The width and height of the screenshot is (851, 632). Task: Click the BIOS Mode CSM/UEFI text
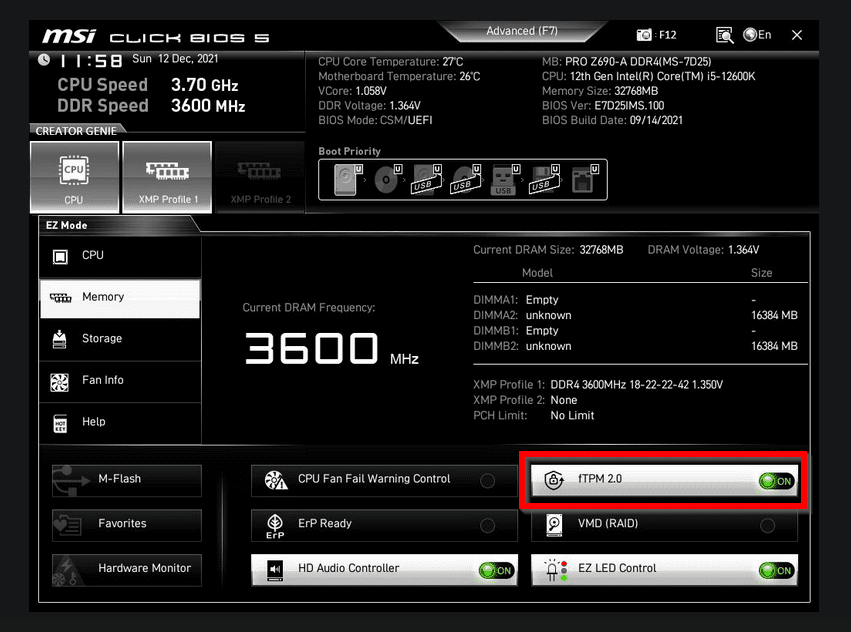(375, 121)
